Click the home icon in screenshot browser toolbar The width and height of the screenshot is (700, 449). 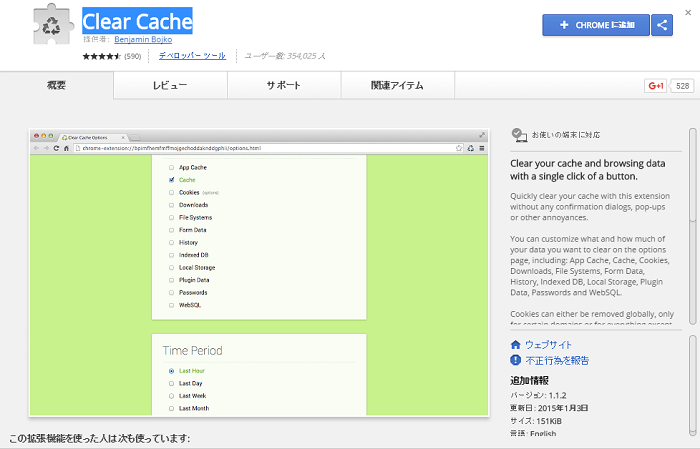[66, 148]
